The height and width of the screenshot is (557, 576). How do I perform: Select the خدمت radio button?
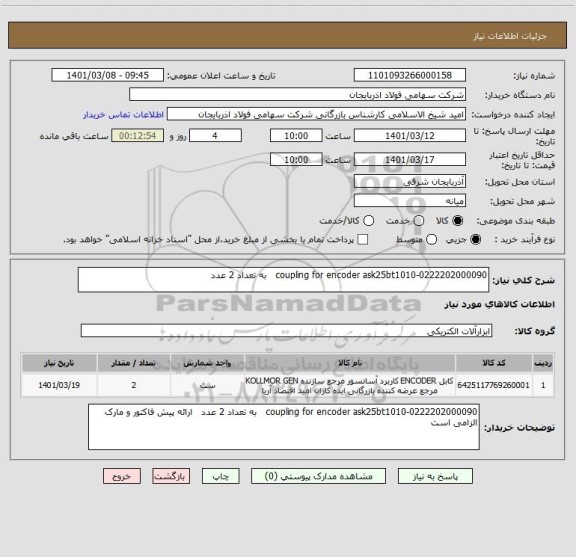pos(419,220)
